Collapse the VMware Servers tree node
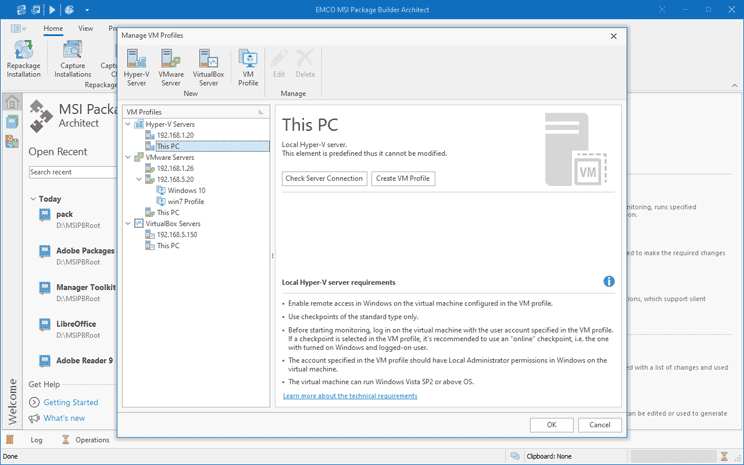The width and height of the screenshot is (744, 465). (128, 157)
